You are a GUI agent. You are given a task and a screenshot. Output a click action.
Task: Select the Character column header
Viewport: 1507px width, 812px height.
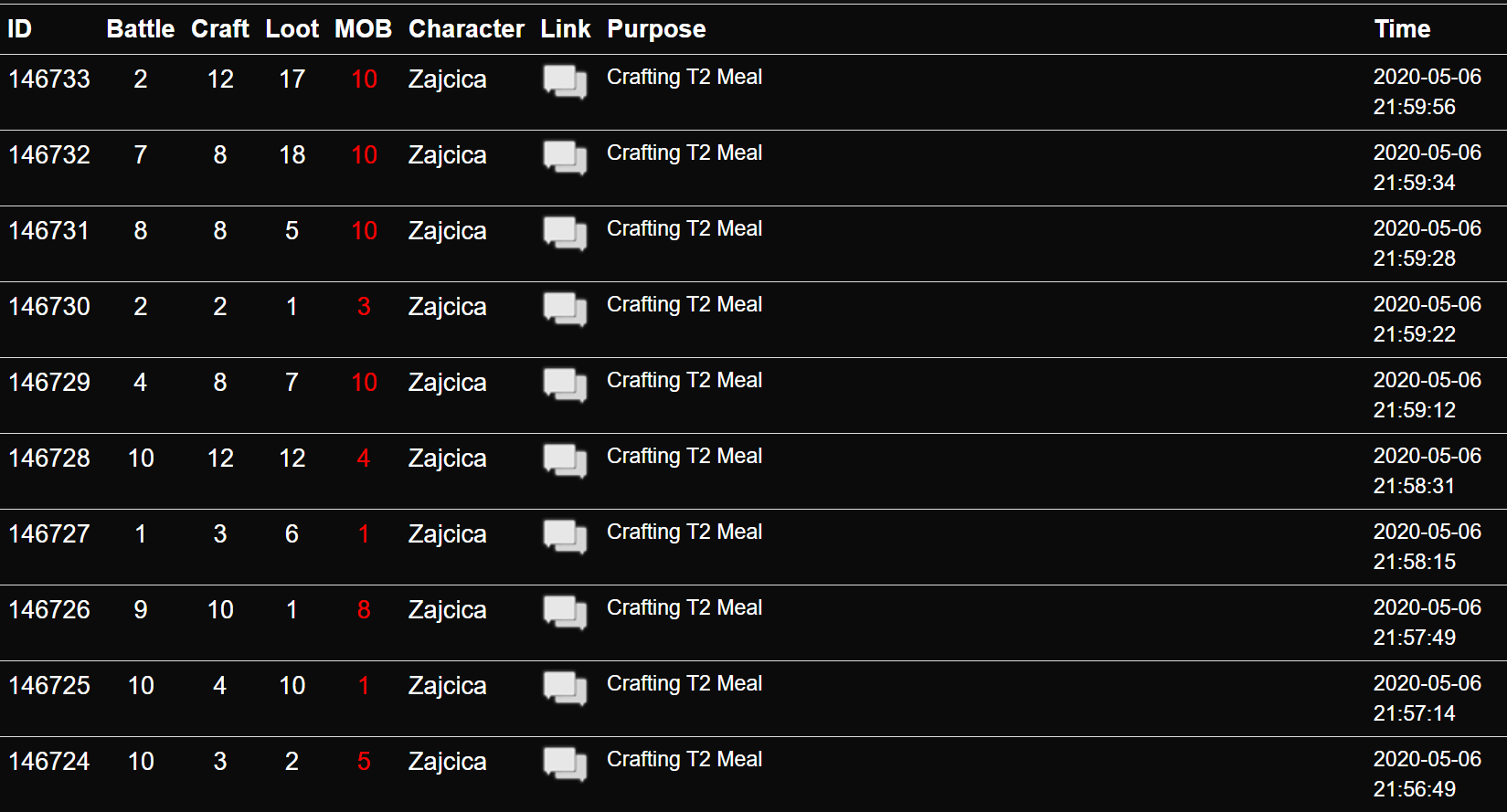(x=466, y=29)
